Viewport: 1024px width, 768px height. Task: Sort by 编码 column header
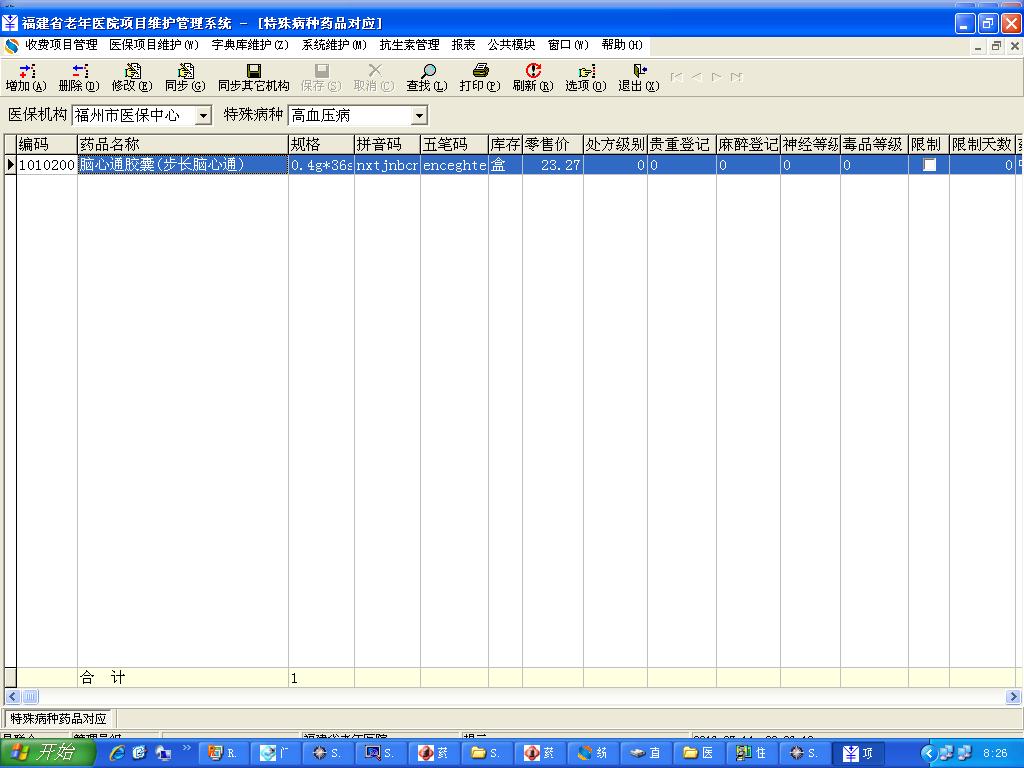(x=47, y=144)
